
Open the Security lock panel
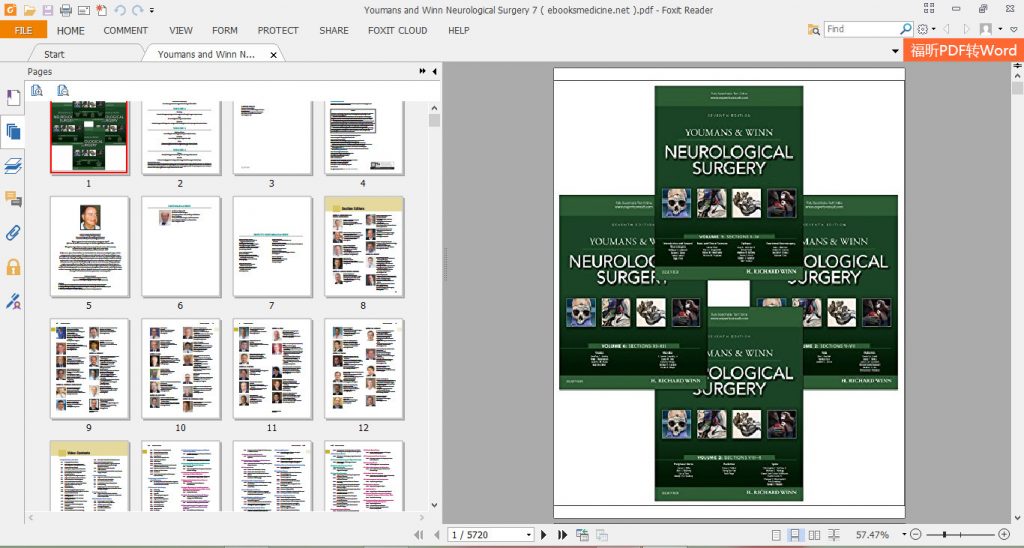(13, 266)
